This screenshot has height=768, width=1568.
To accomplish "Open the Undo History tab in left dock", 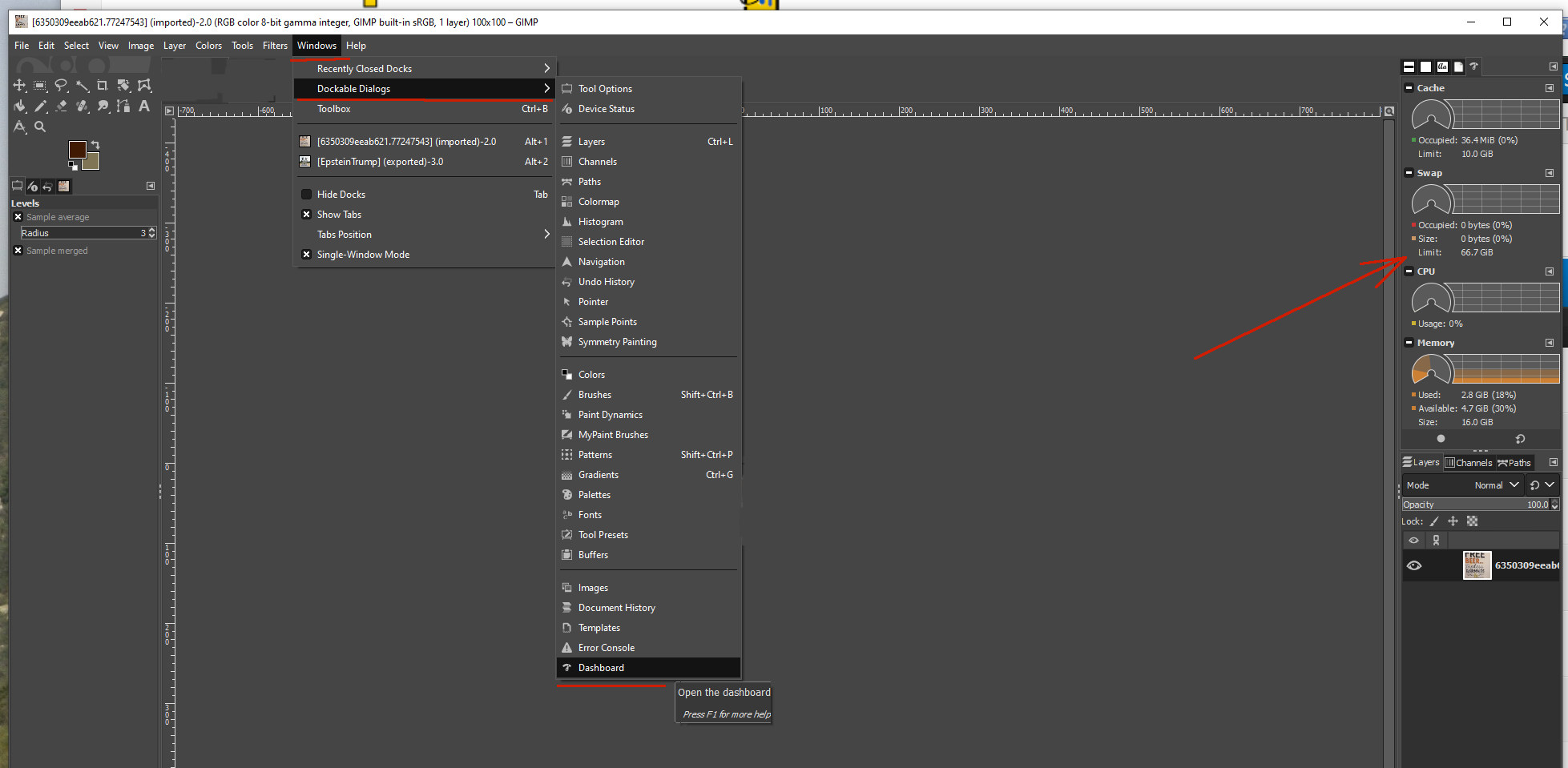I will click(48, 186).
